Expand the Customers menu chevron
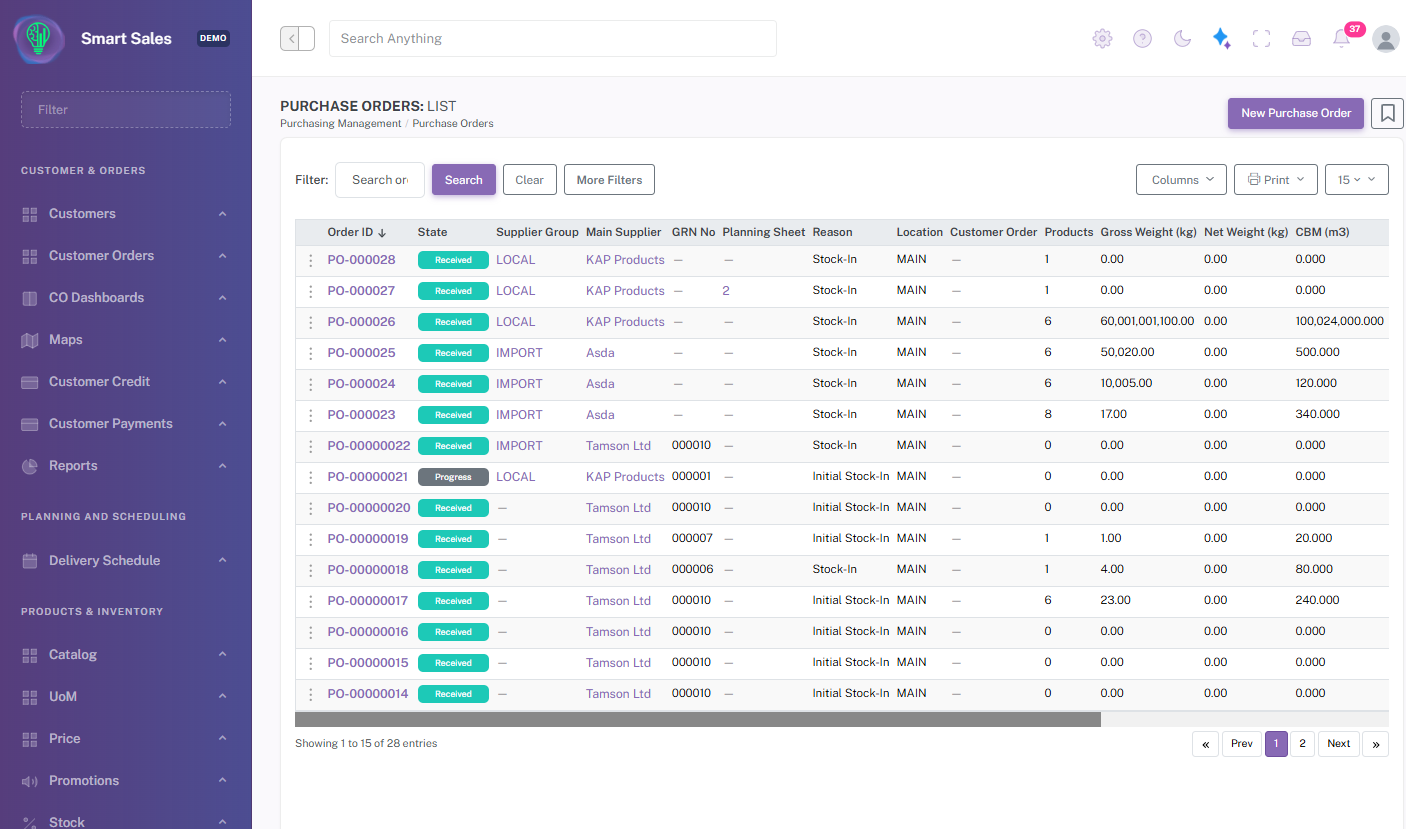The width and height of the screenshot is (1406, 829). [x=222, y=214]
